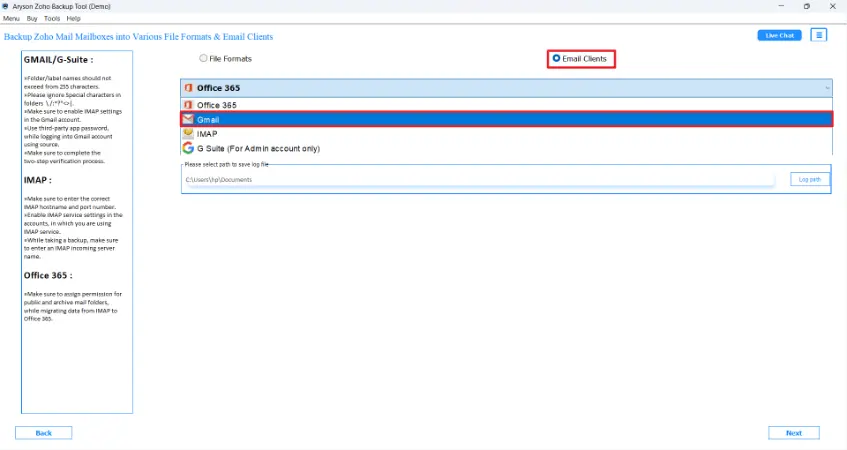Image resolution: width=847 pixels, height=450 pixels.
Task: Click the 'Backup Zoho Mail Mailboxes' title text
Action: point(138,37)
